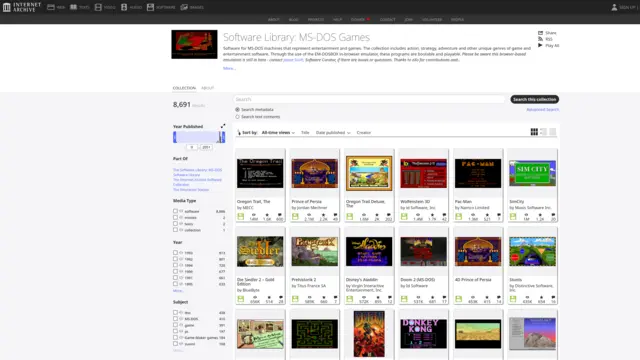Open the Date published sort dropdown
Viewport: 640px width, 360px height.
(333, 133)
